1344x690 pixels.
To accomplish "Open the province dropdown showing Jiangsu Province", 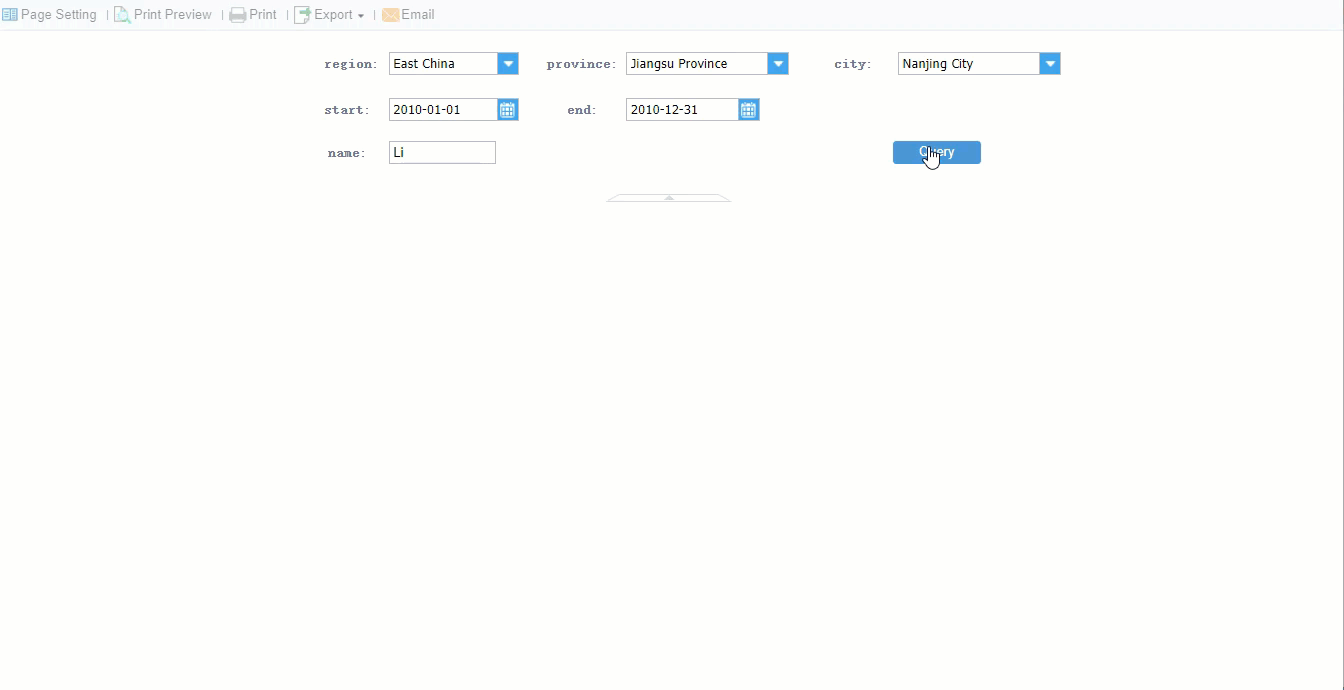I will click(x=778, y=63).
